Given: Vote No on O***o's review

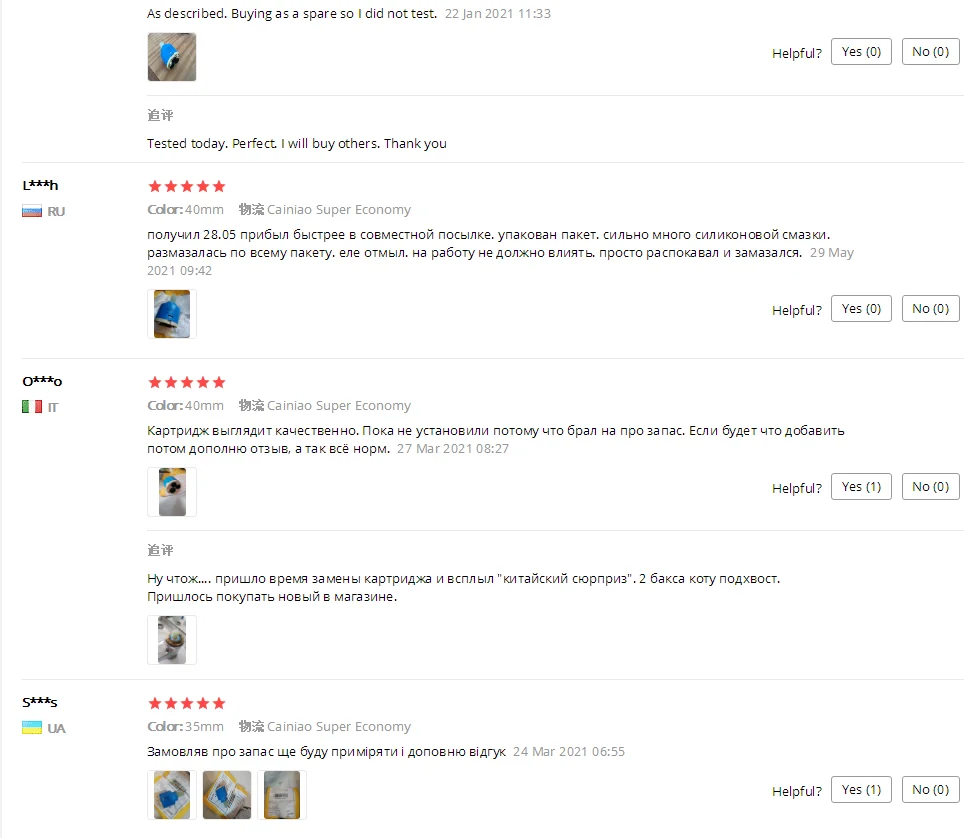Looking at the screenshot, I should [930, 487].
